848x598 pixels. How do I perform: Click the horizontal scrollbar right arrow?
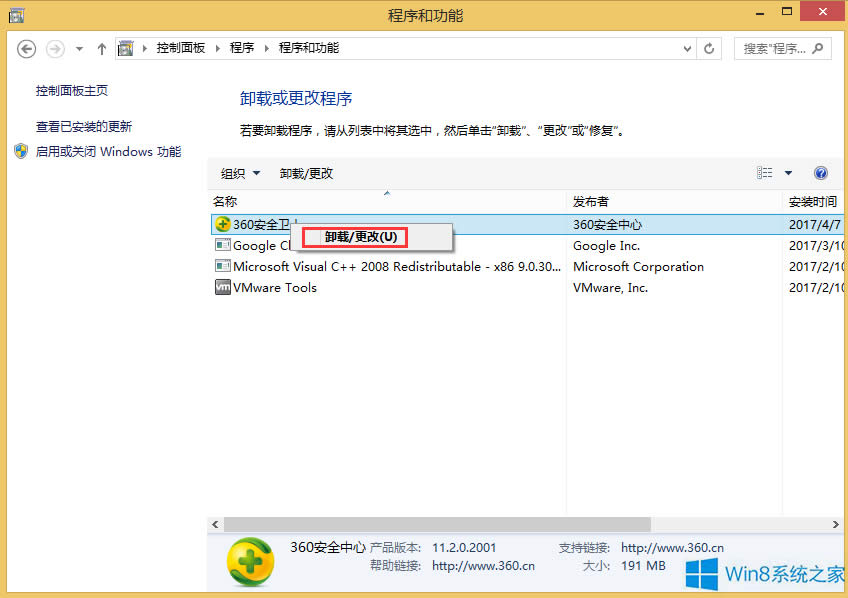836,523
